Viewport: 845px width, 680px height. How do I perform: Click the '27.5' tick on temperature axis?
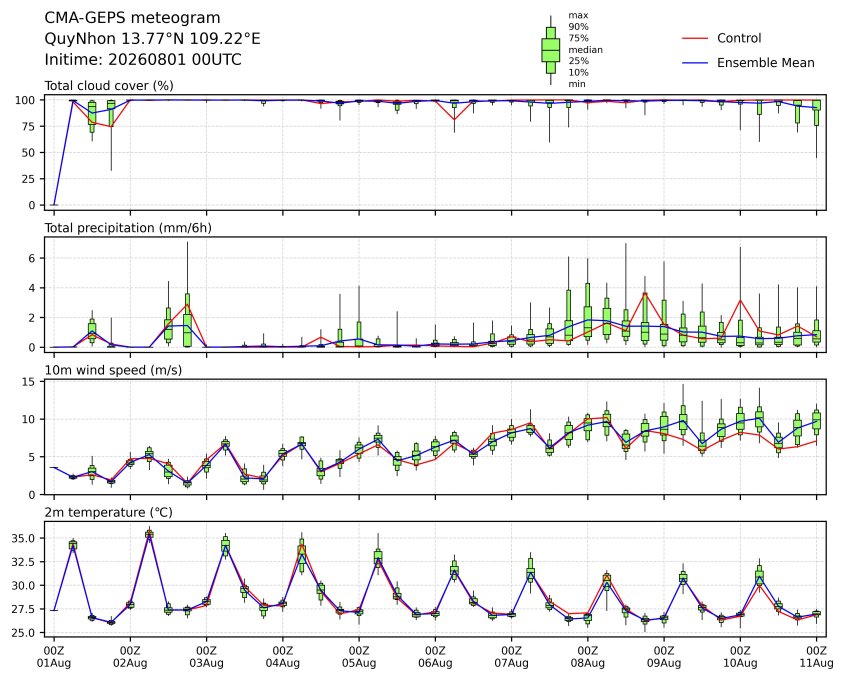coord(23,609)
